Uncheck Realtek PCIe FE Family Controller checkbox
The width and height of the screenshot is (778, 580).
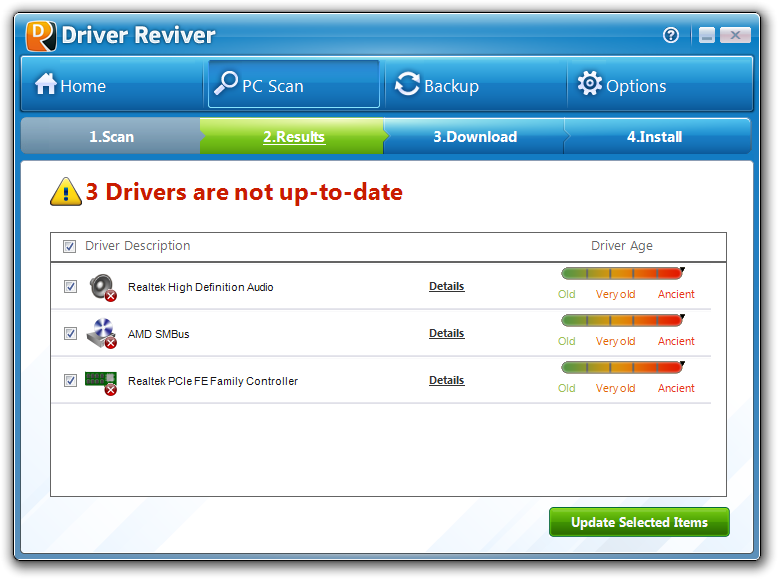70,381
